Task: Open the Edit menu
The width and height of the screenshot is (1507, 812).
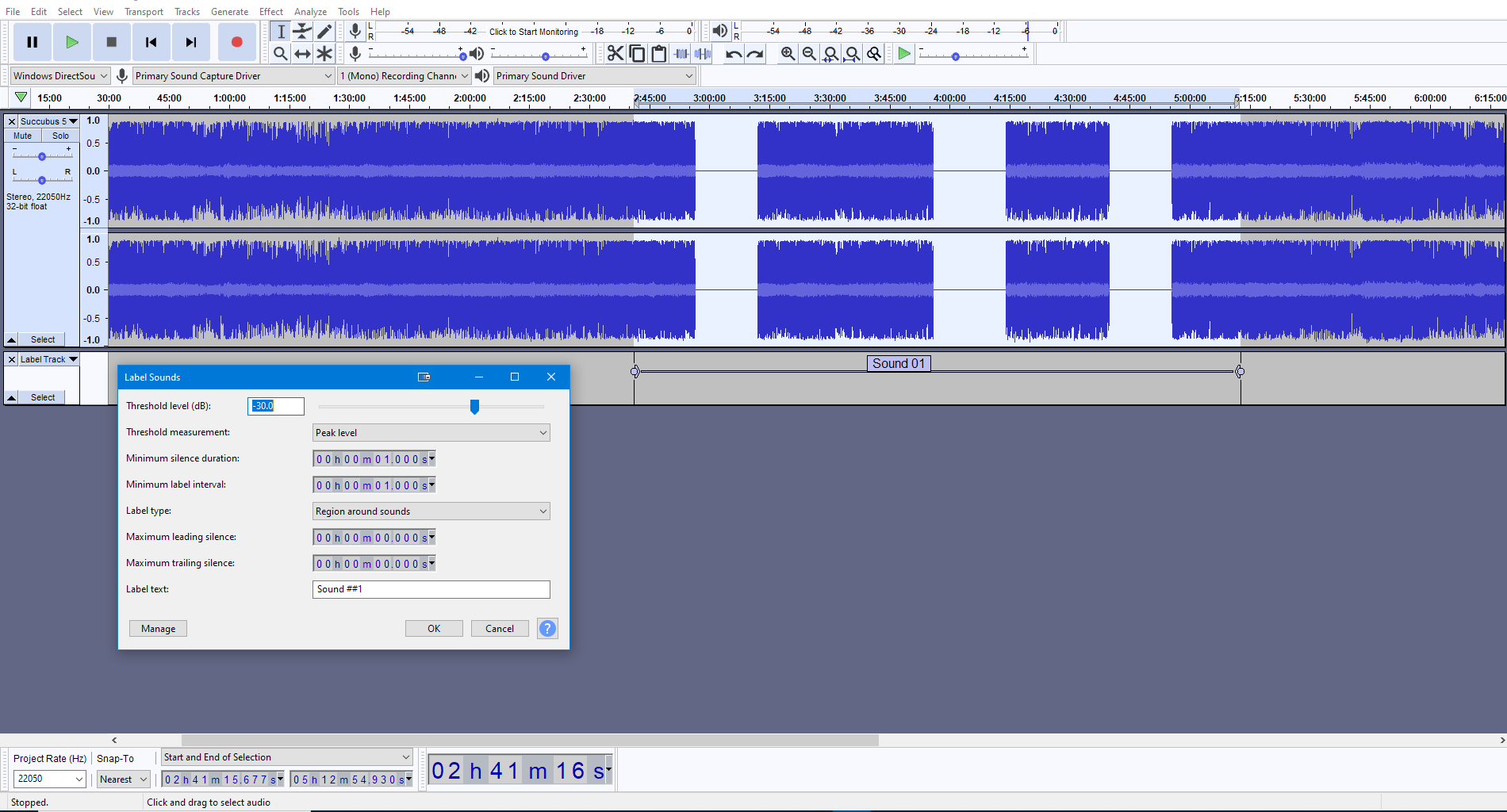Action: click(x=39, y=11)
